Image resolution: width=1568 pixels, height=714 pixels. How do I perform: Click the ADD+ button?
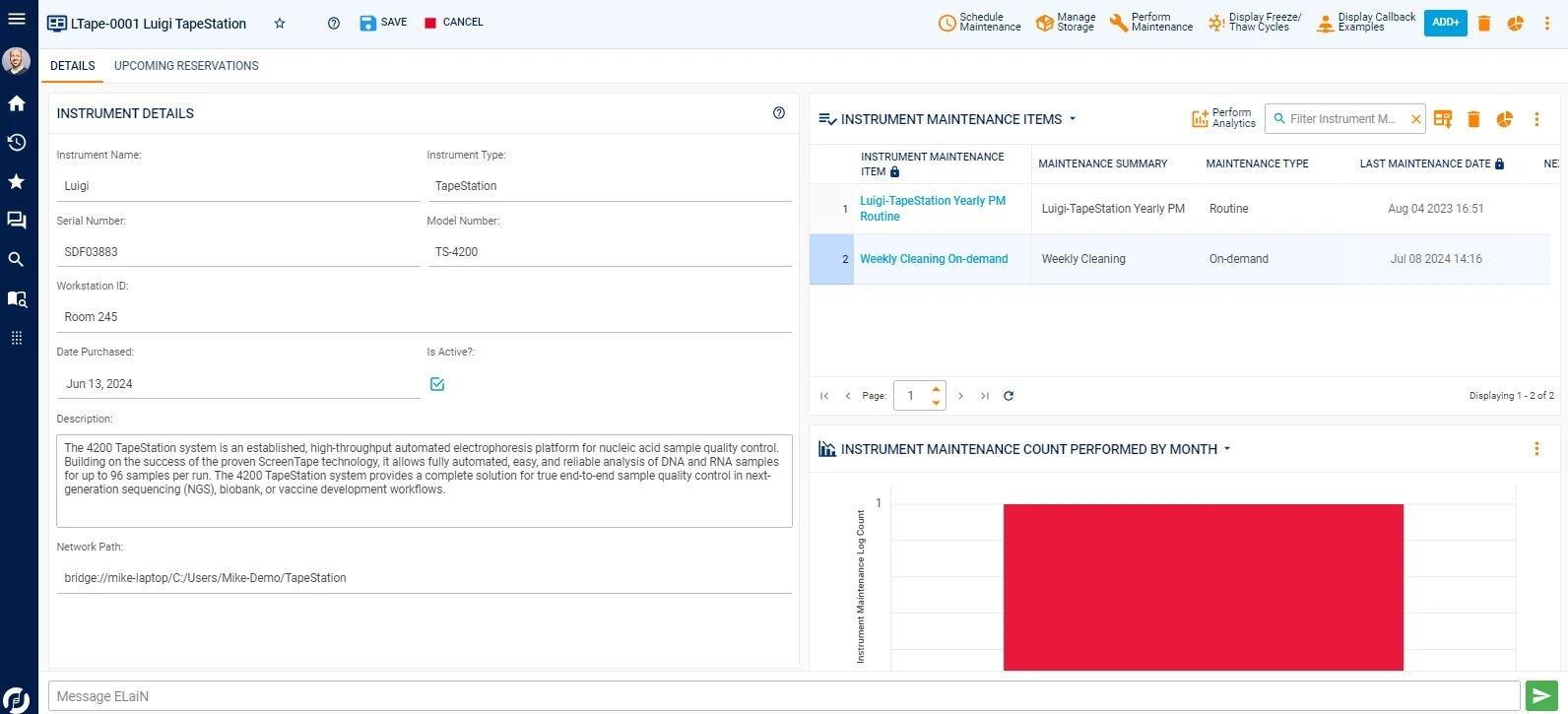1446,23
